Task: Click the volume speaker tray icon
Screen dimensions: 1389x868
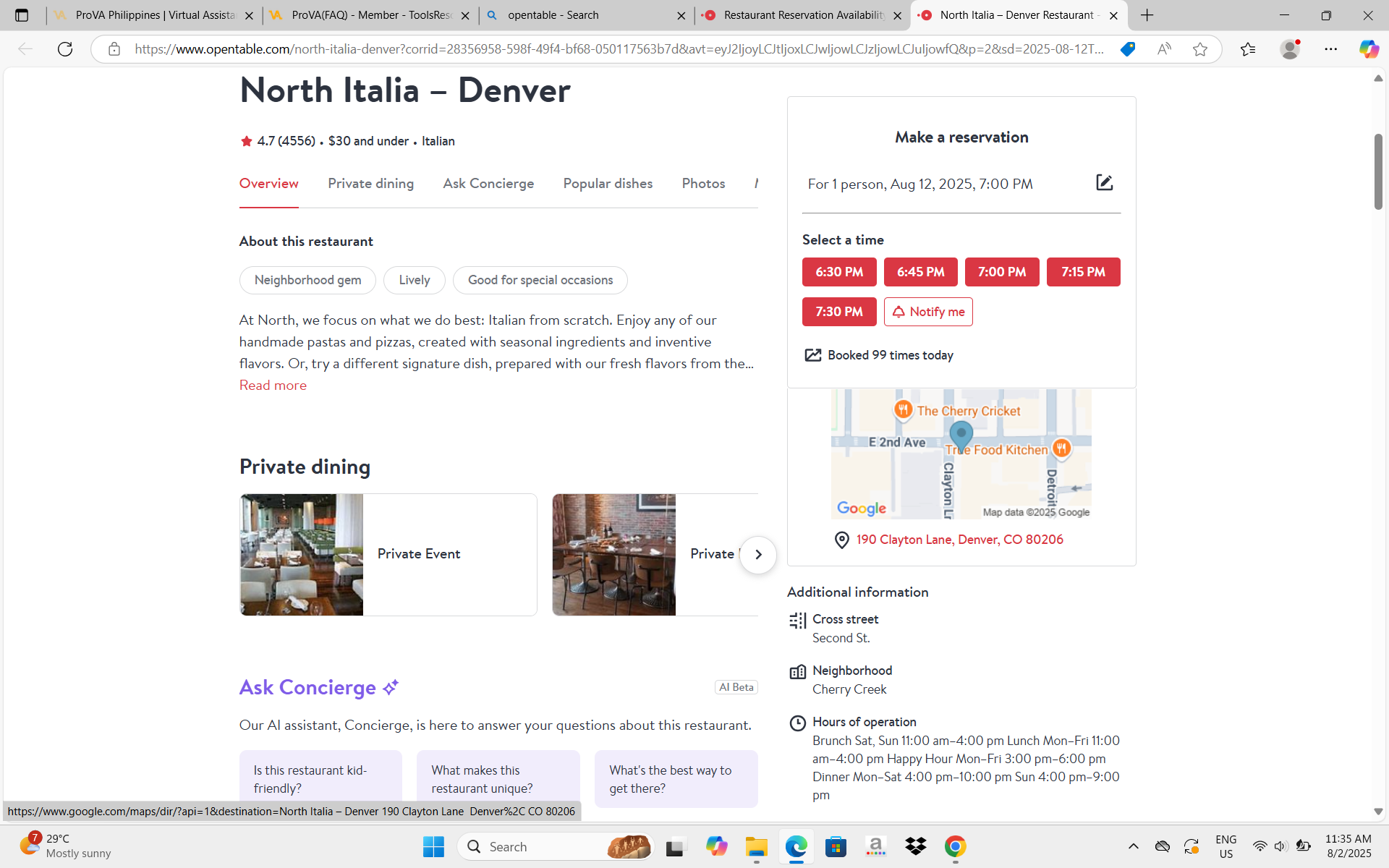Action: tap(1280, 846)
